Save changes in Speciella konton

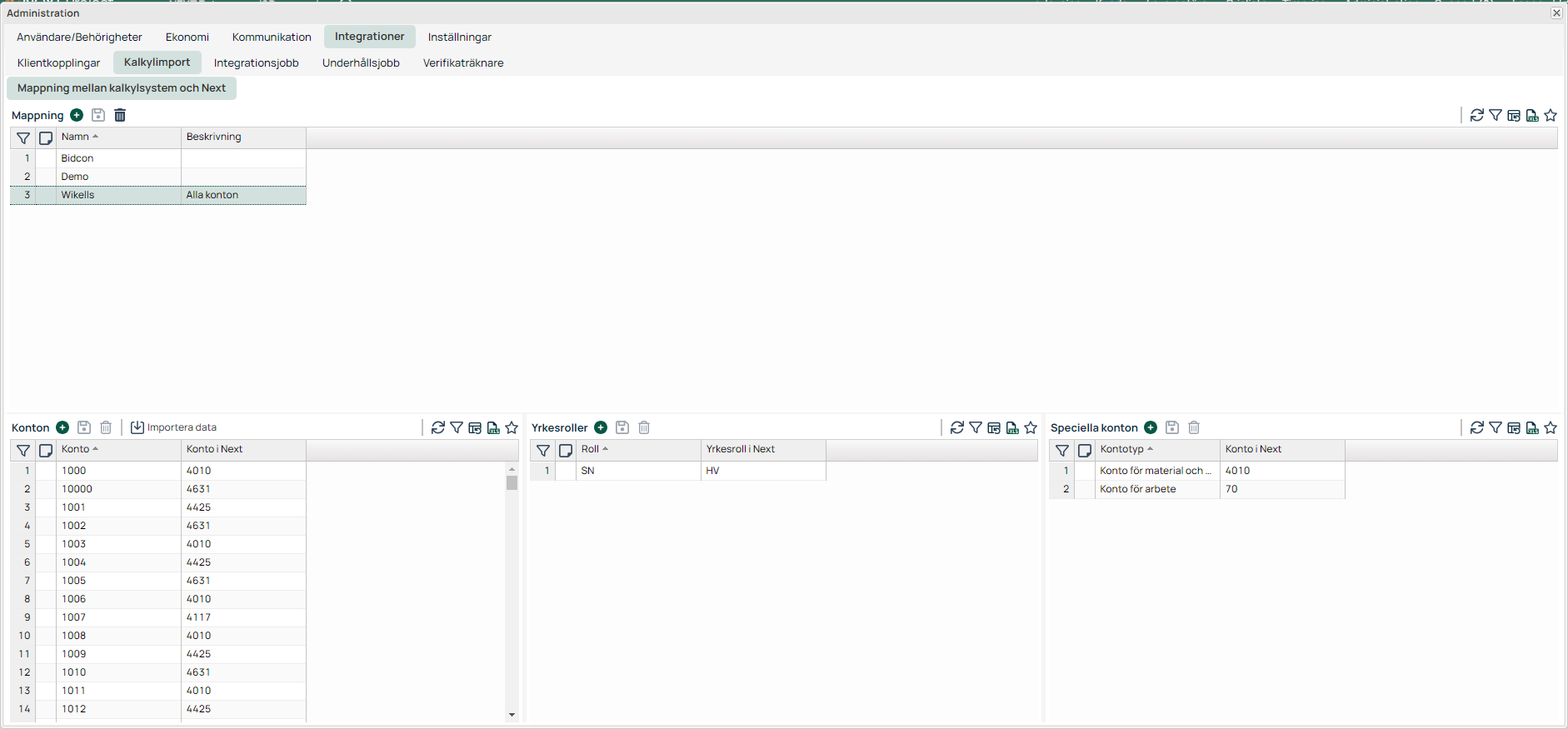click(x=1172, y=427)
